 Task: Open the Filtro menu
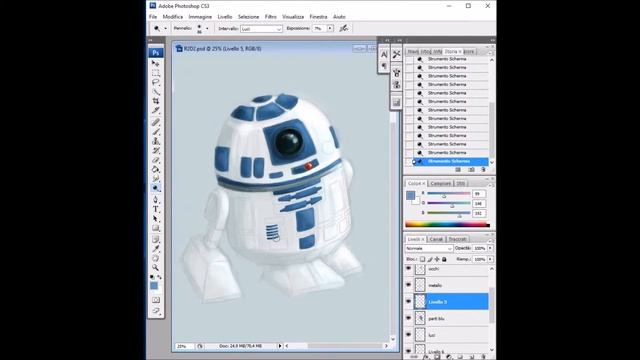pos(271,17)
